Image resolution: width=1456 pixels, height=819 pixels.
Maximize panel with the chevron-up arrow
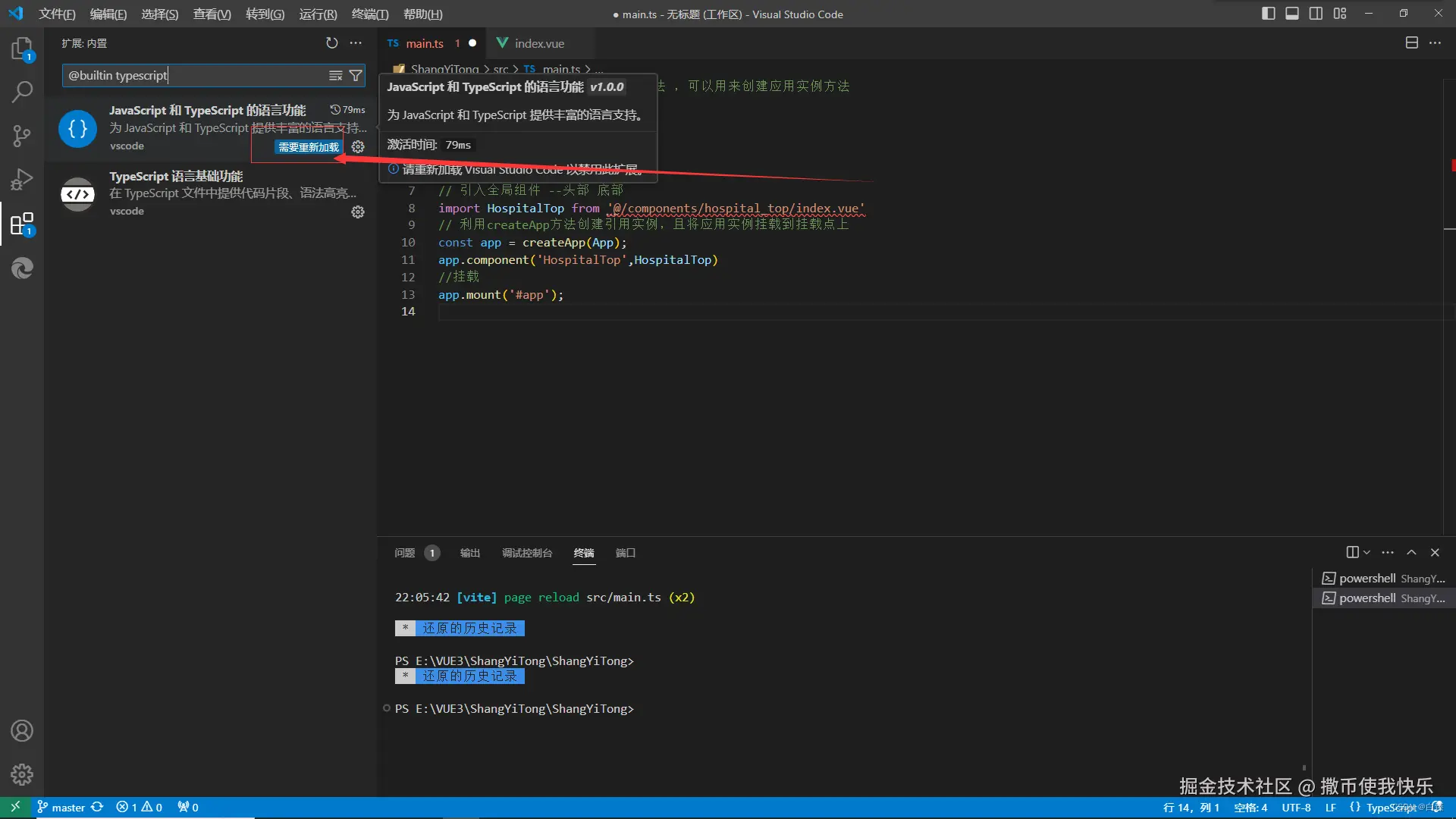(1411, 553)
